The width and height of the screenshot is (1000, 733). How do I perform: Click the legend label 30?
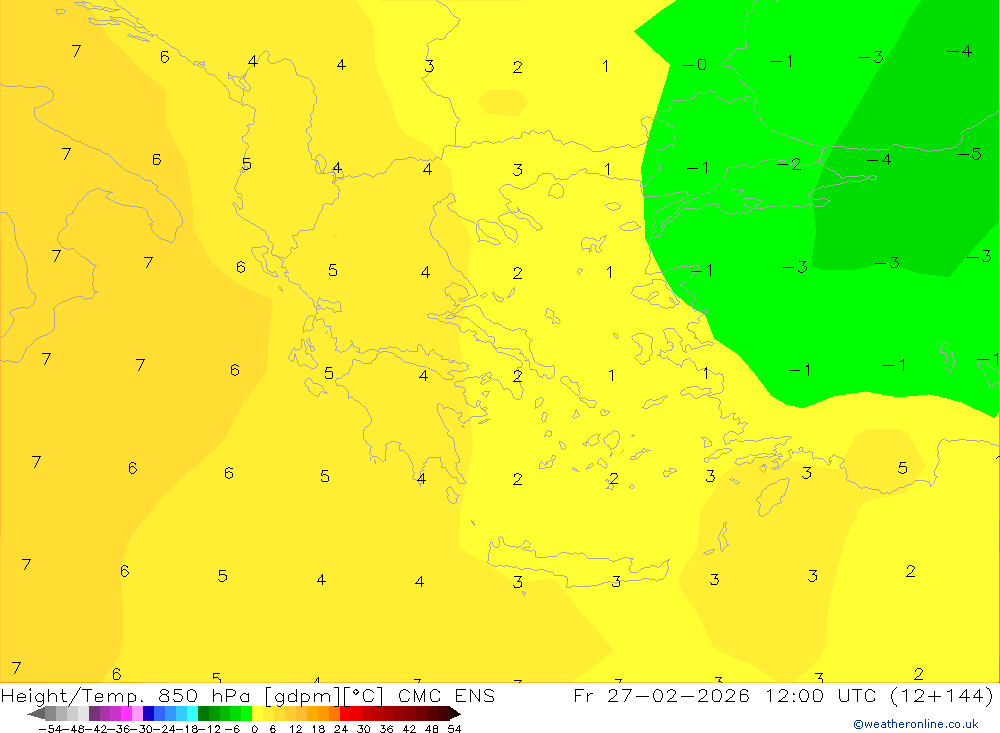coord(364,729)
